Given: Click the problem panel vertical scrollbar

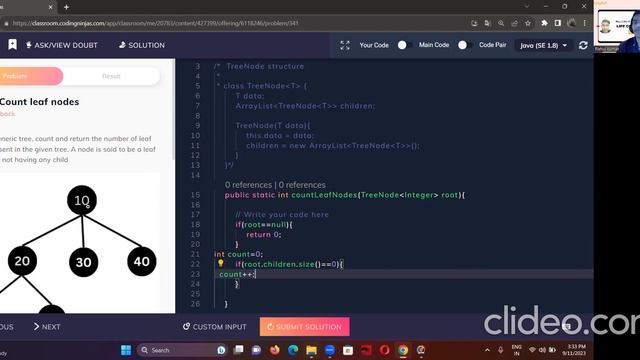Looking at the screenshot, I should [173, 110].
